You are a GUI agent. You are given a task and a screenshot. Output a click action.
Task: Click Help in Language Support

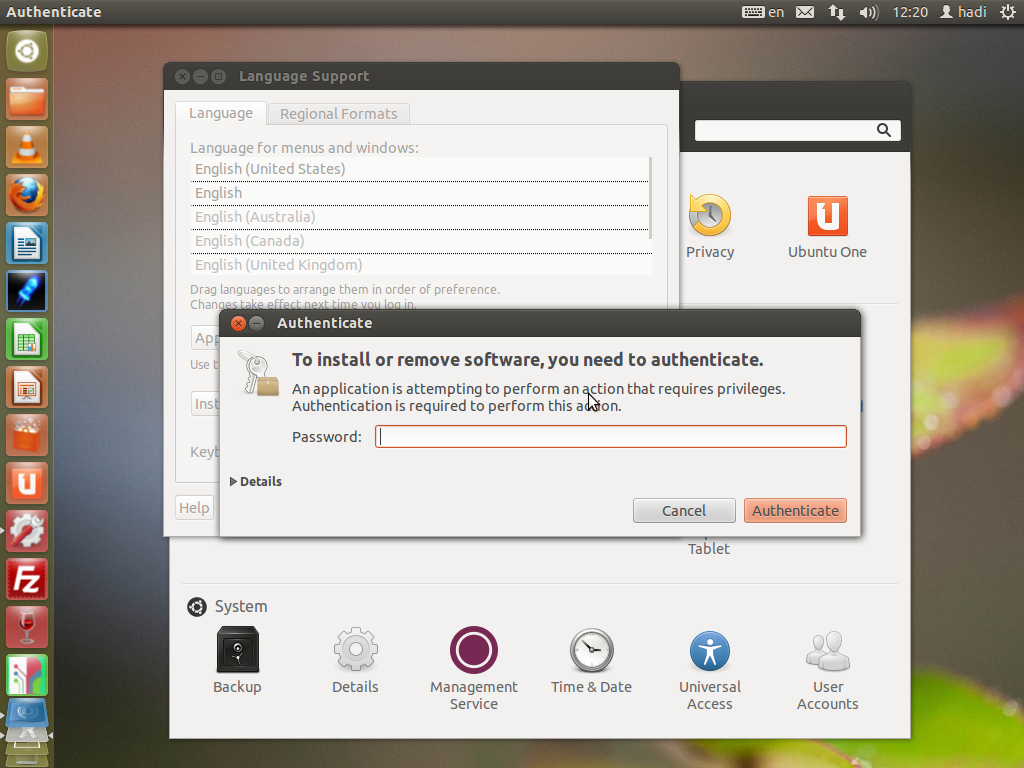[194, 507]
